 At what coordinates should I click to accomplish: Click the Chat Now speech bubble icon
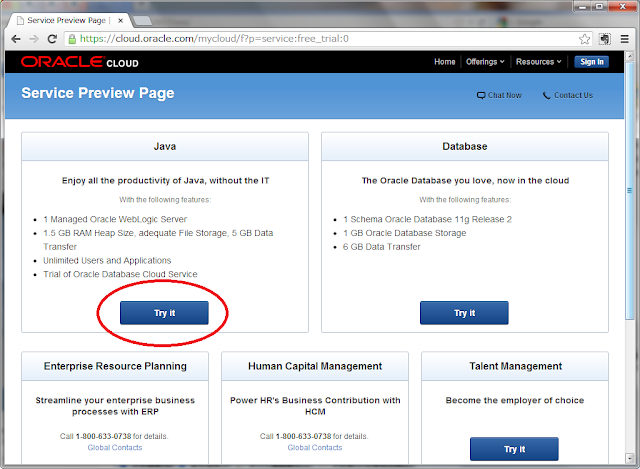pyautogui.click(x=481, y=96)
